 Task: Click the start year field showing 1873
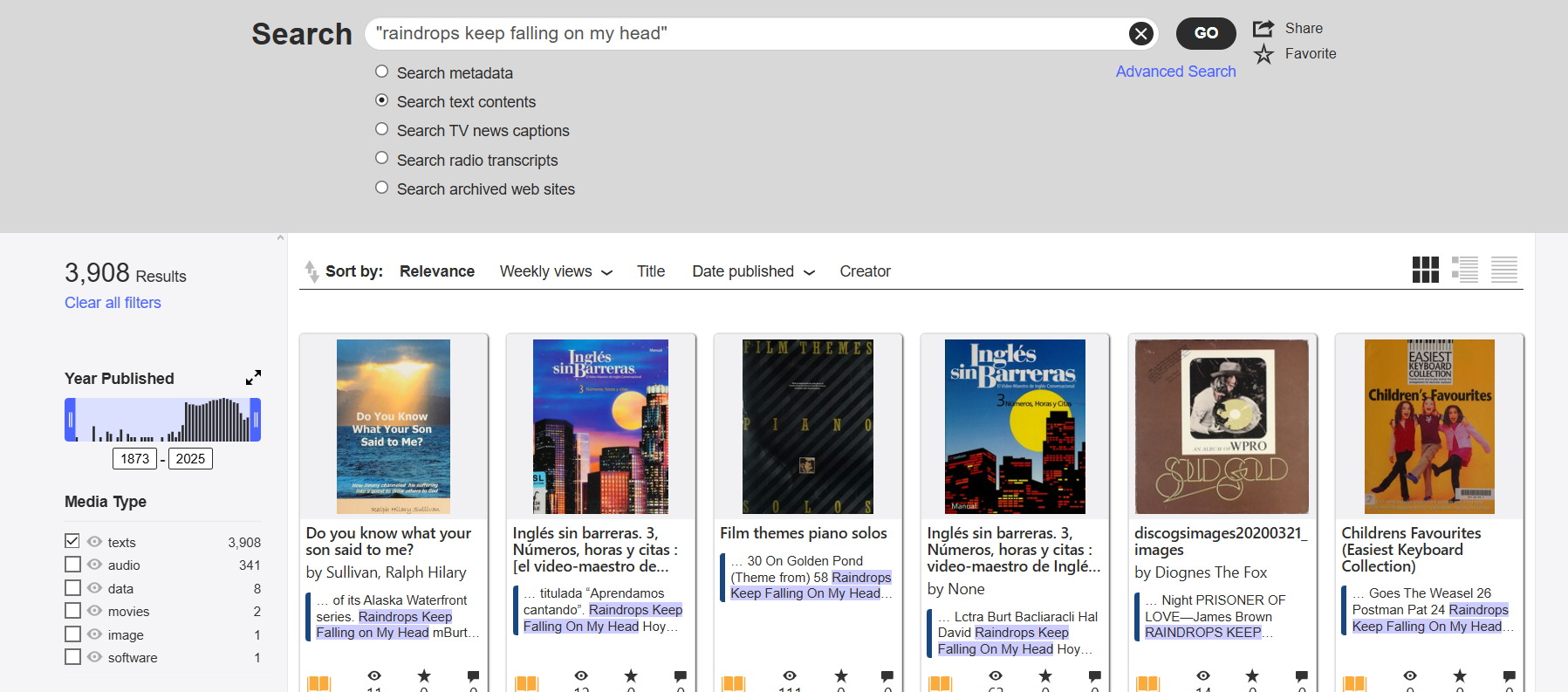[x=134, y=459]
